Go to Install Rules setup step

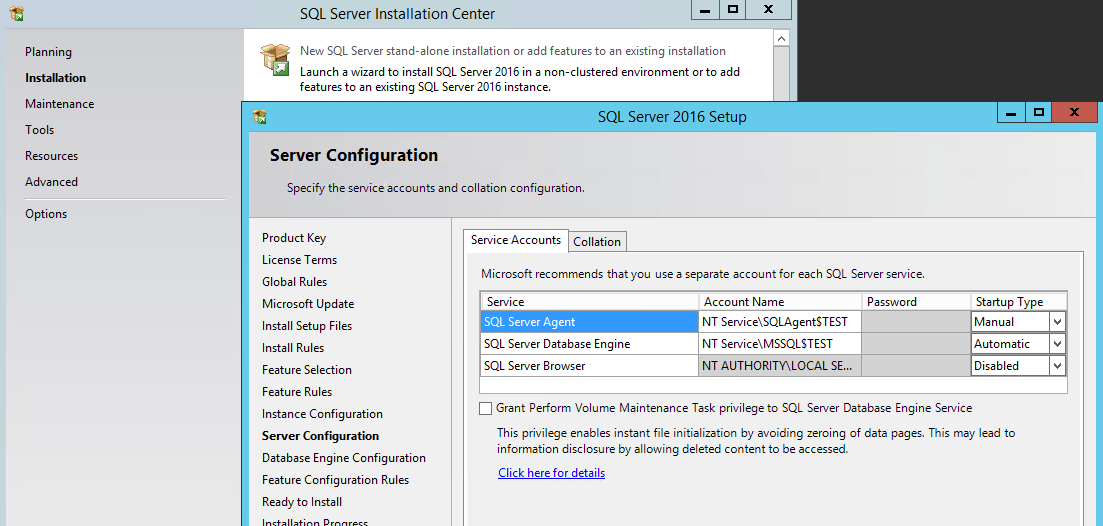[293, 348]
